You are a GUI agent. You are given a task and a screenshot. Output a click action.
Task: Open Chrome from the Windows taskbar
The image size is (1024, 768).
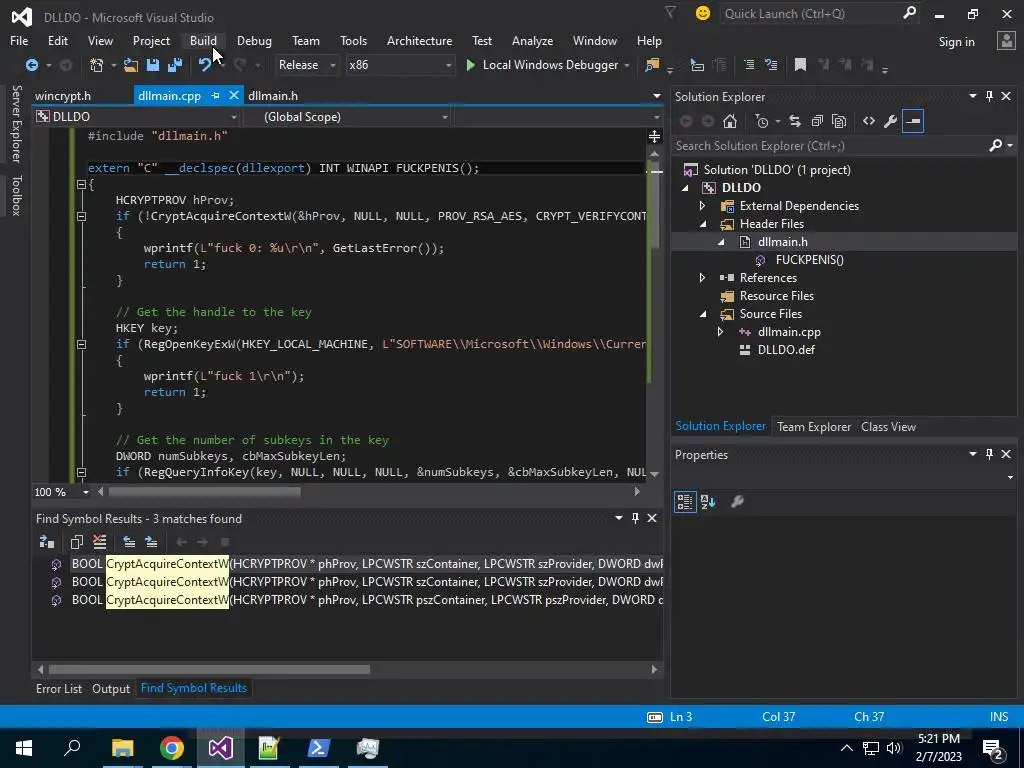(x=172, y=748)
